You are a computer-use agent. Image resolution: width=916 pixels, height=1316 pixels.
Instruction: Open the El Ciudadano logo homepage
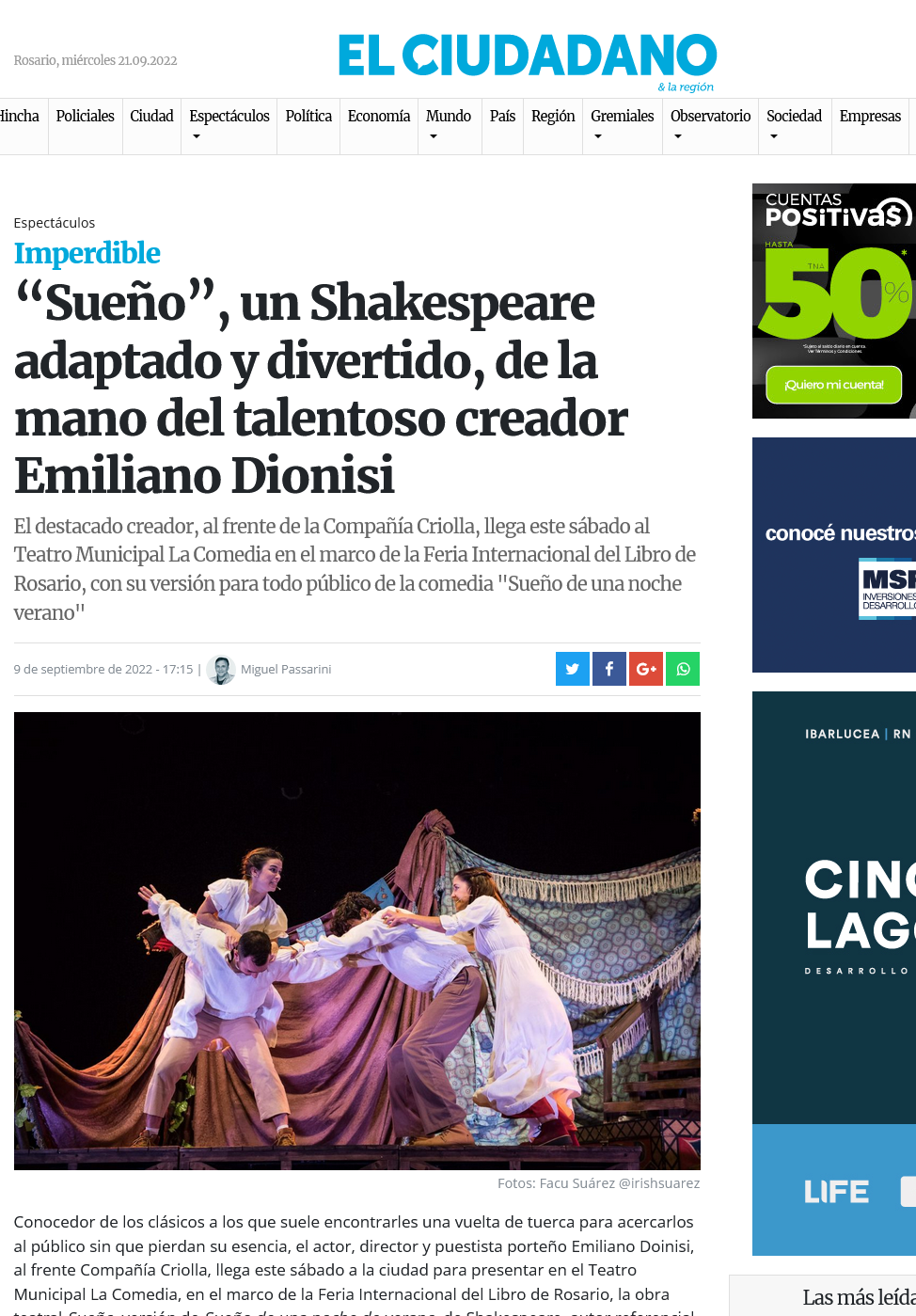528,58
